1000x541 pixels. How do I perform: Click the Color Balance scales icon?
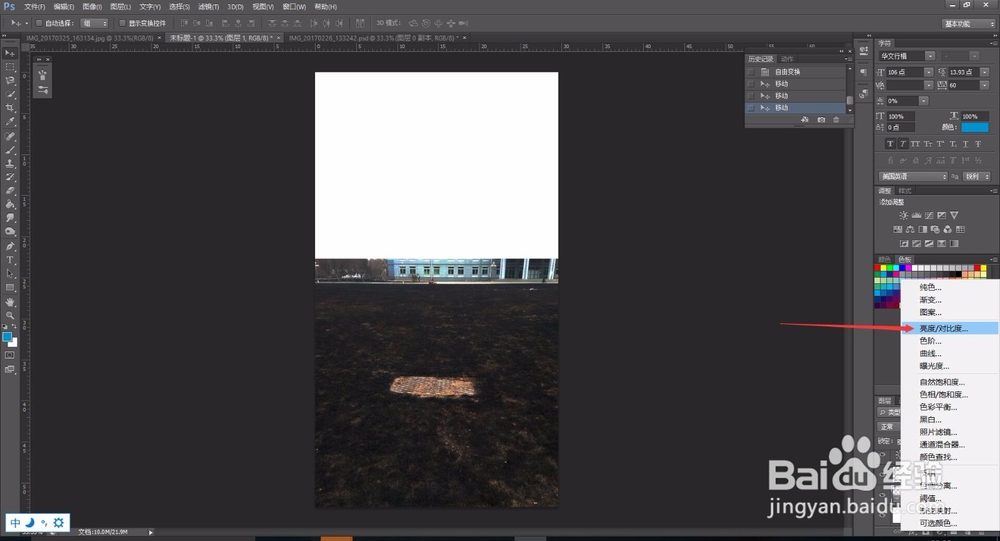[x=910, y=230]
